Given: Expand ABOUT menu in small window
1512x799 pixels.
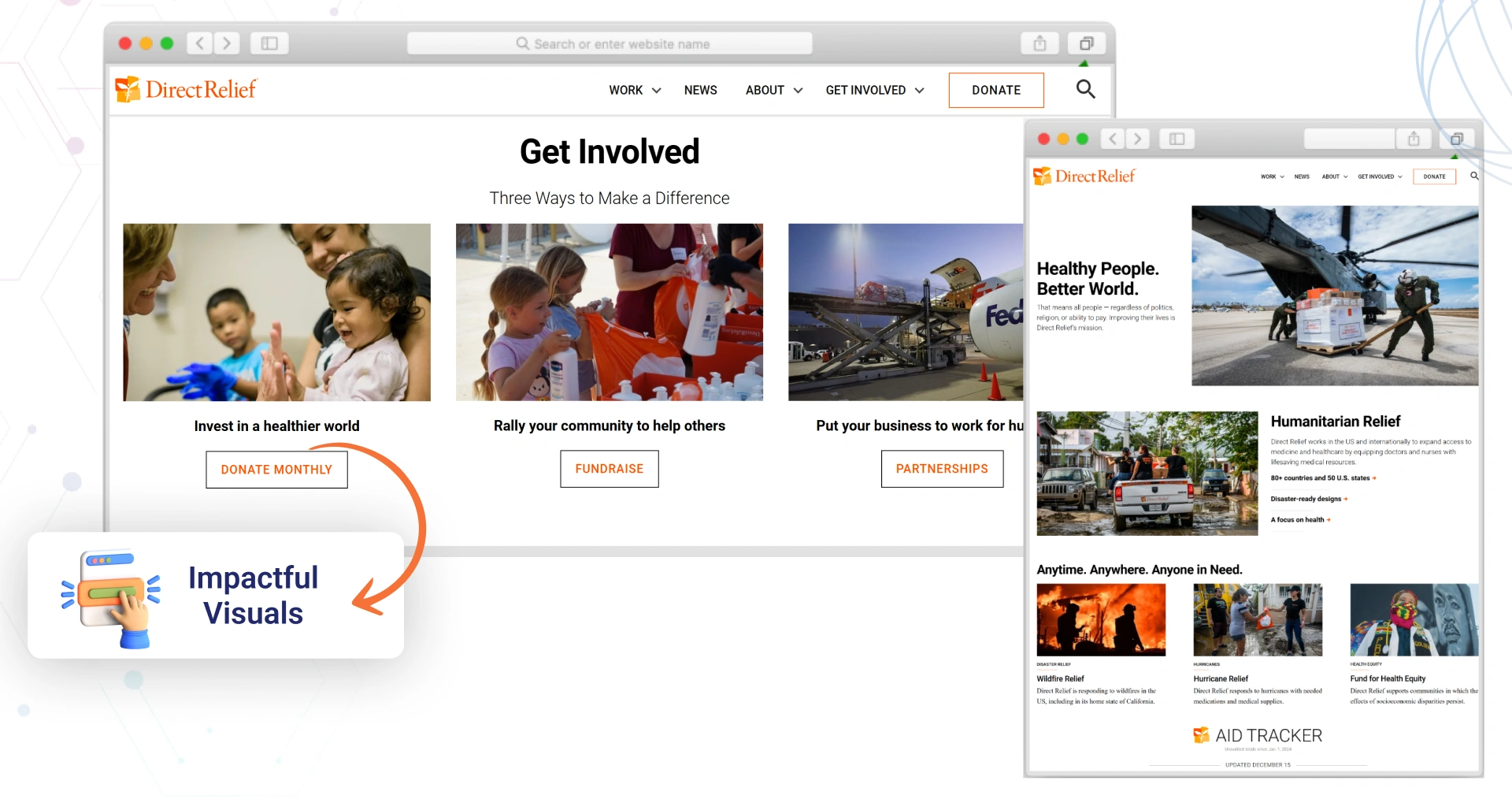Looking at the screenshot, I should click(1335, 177).
